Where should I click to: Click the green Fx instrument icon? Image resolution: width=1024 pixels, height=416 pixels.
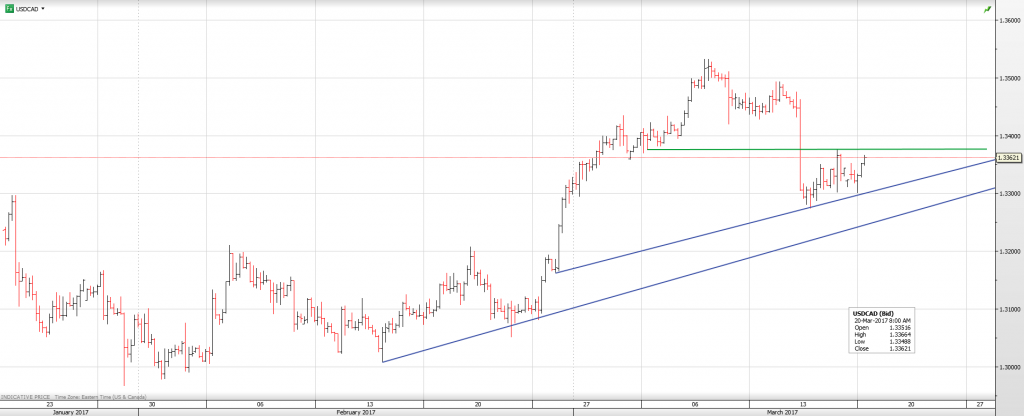point(9,8)
